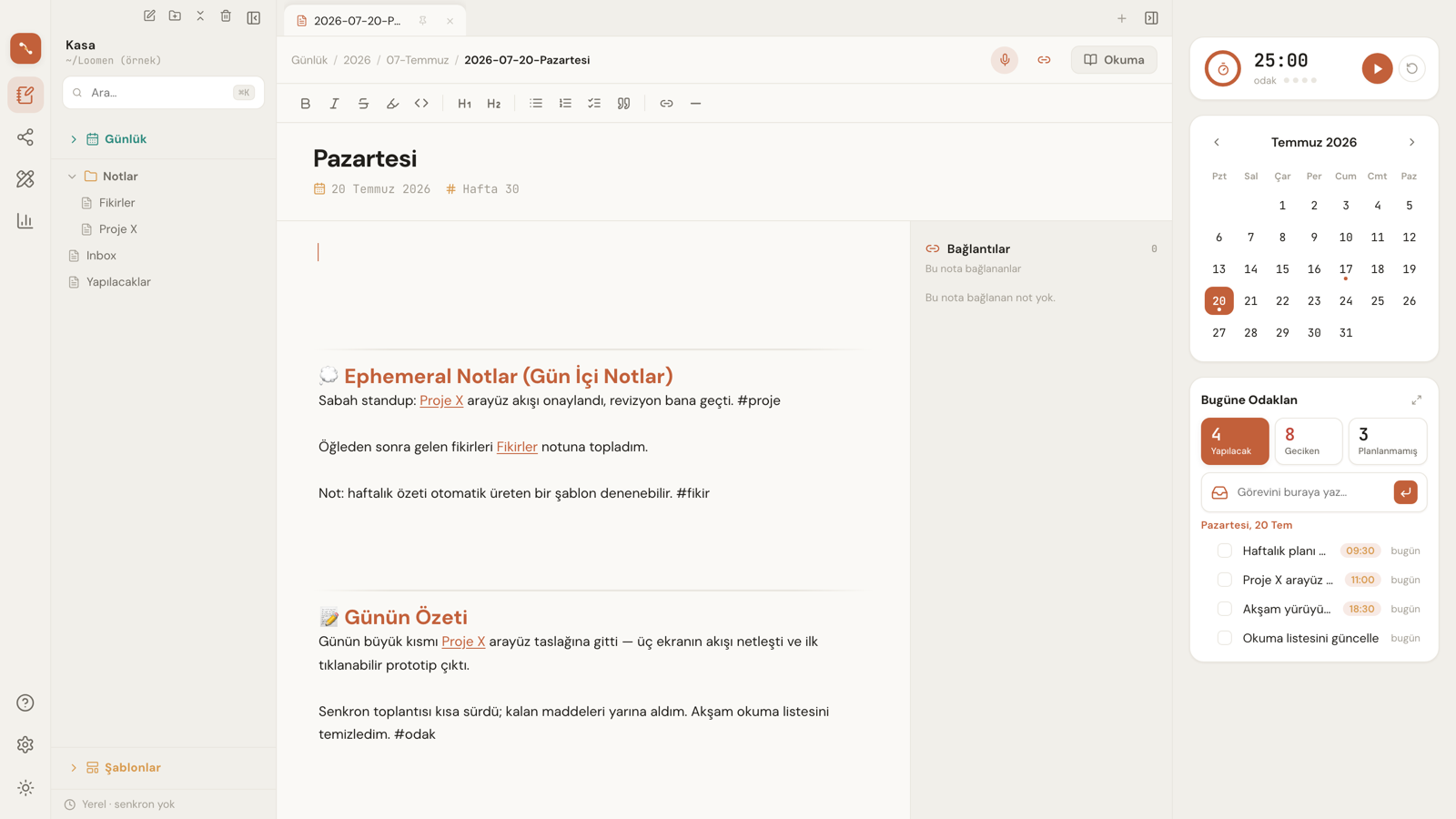The height and width of the screenshot is (819, 1456).
Task: Create a new folder
Action: click(175, 16)
